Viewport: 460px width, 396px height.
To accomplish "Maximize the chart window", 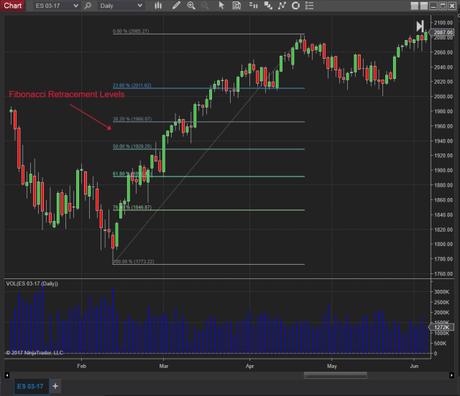I will click(x=443, y=6).
